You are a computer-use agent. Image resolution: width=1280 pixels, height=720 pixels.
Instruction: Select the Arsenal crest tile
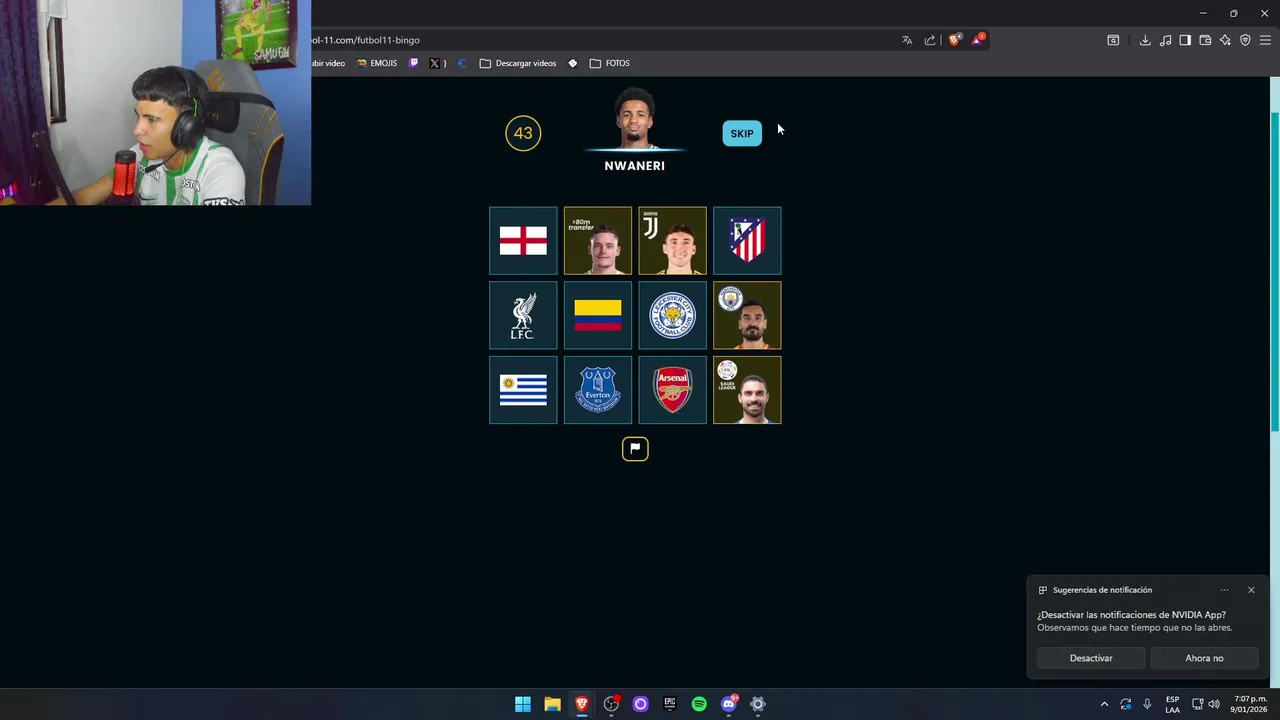[672, 390]
